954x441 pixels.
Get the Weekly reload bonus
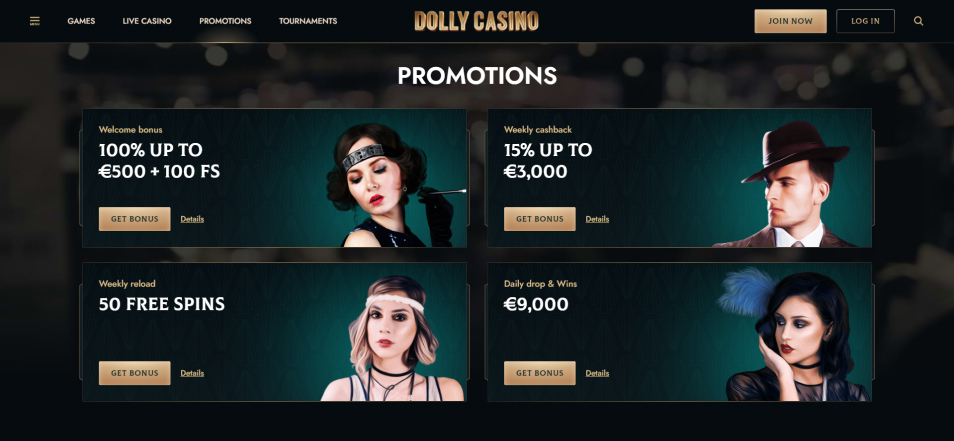tap(134, 373)
